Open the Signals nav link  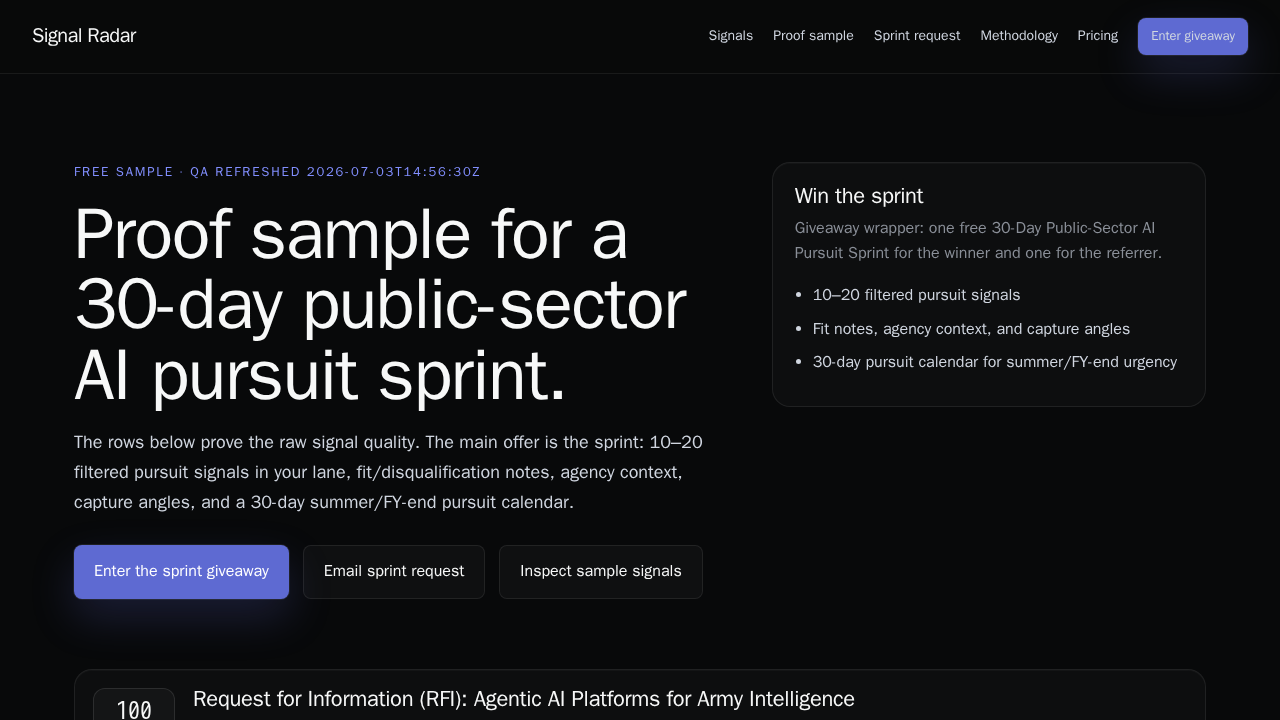(x=730, y=36)
